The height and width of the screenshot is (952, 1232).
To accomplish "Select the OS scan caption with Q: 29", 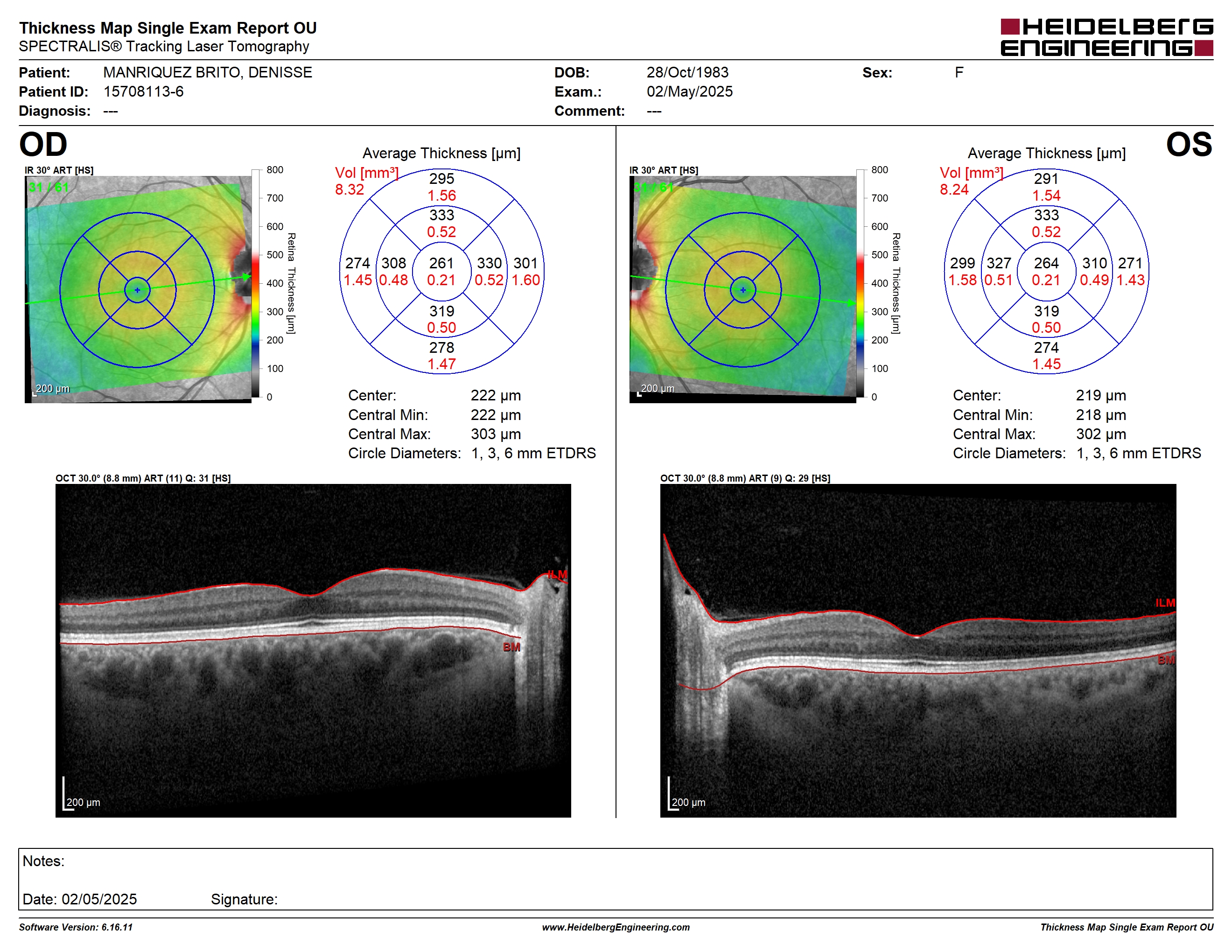I will click(x=745, y=478).
